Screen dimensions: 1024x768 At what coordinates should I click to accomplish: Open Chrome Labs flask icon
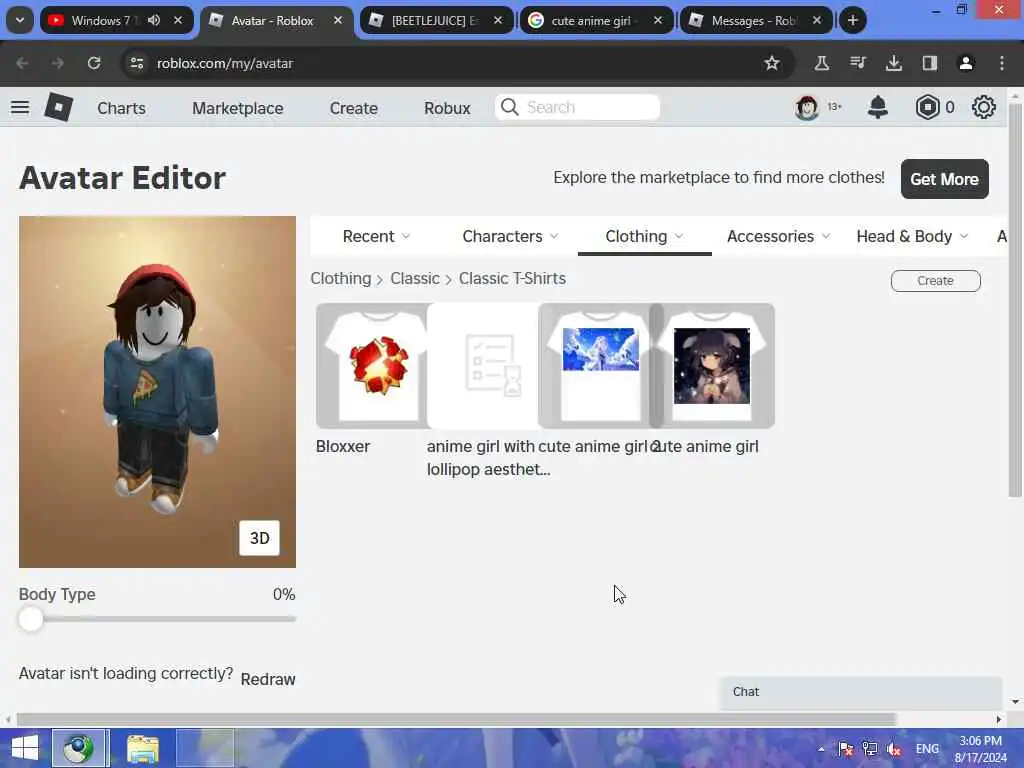pos(822,63)
